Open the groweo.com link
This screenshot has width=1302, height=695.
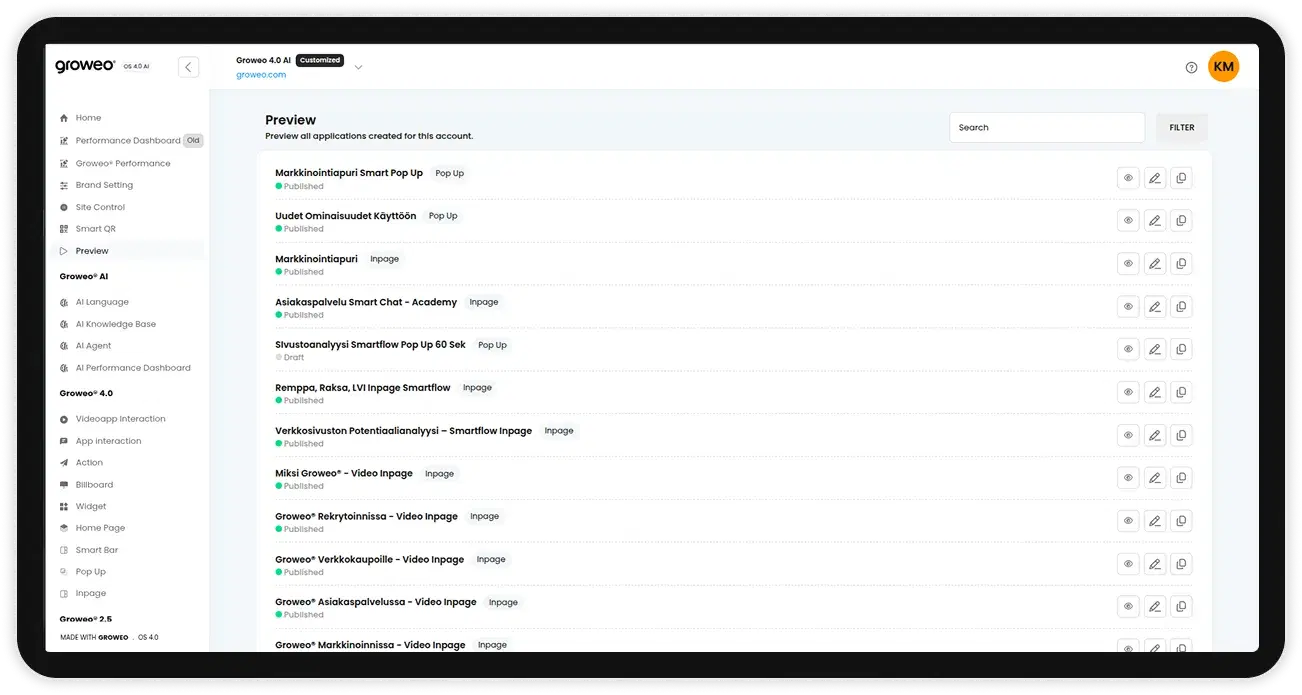tap(261, 75)
